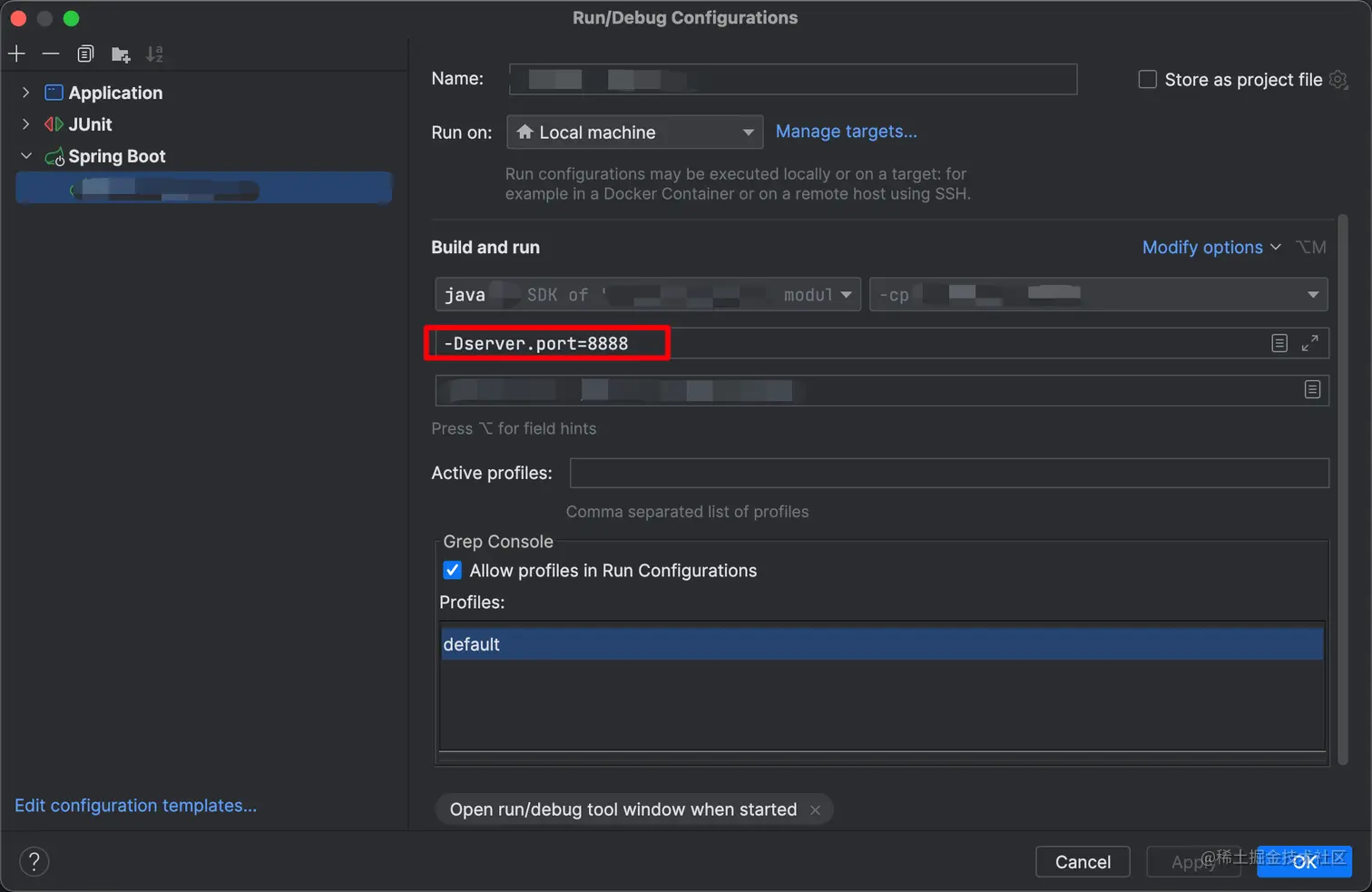The width and height of the screenshot is (1372, 892).
Task: Copy the selected configuration
Action: click(x=85, y=54)
